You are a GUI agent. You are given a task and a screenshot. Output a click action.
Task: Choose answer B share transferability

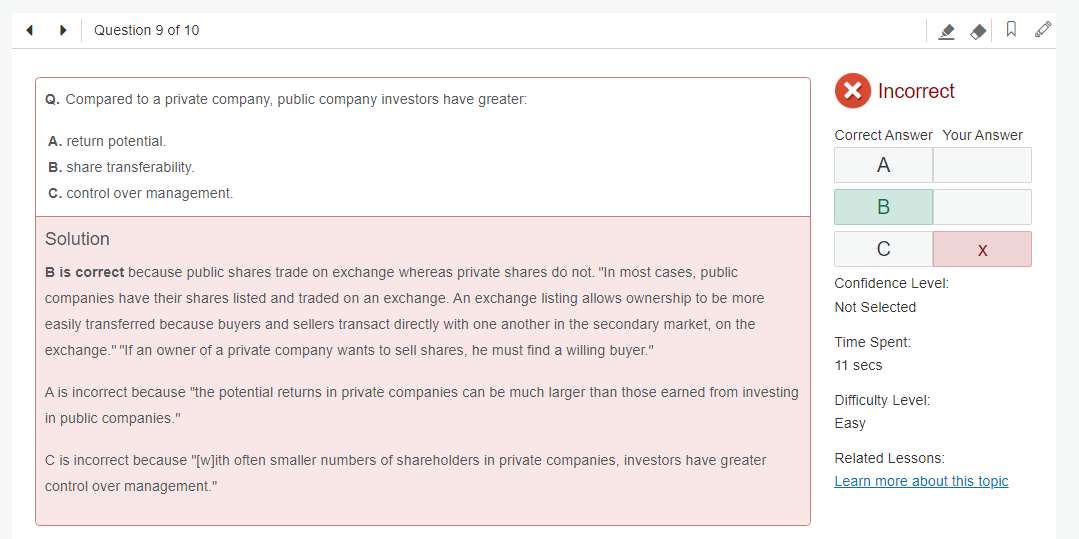pos(122,167)
